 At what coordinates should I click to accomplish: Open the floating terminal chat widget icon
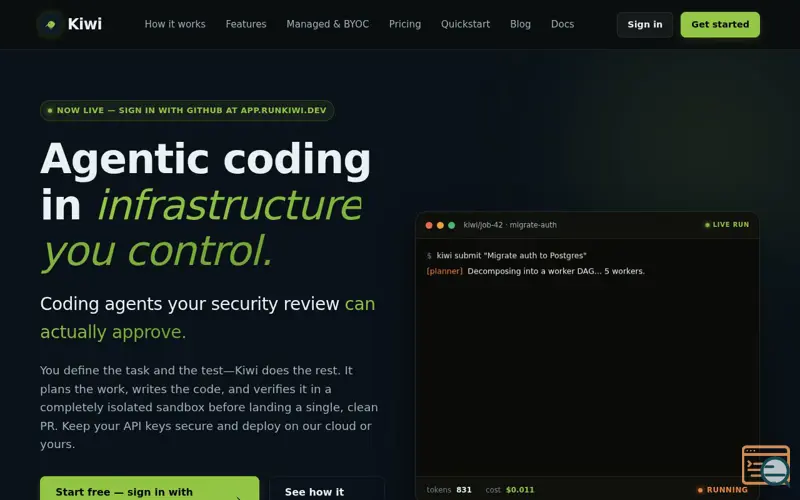pos(766,465)
